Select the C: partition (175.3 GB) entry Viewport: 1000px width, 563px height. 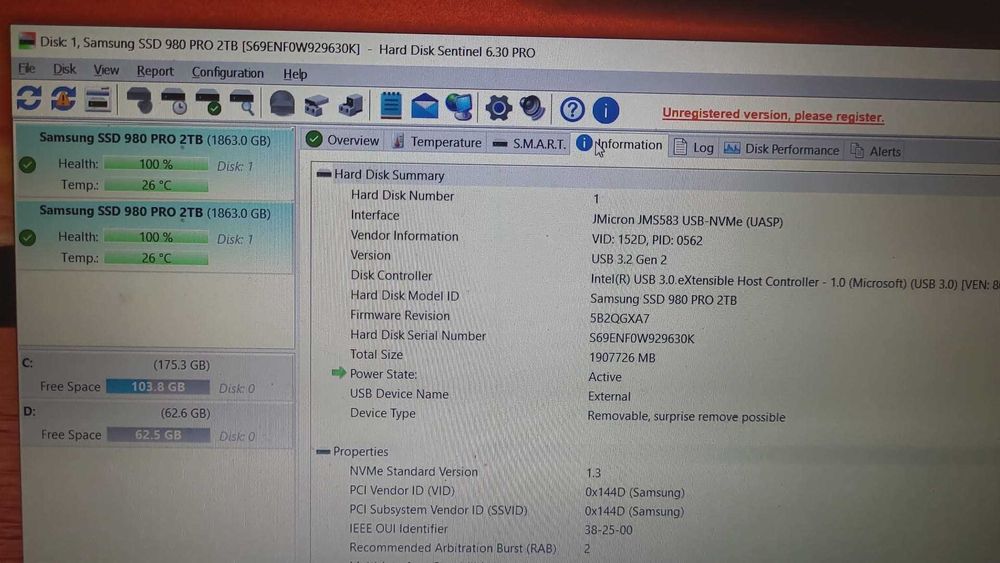coord(156,376)
